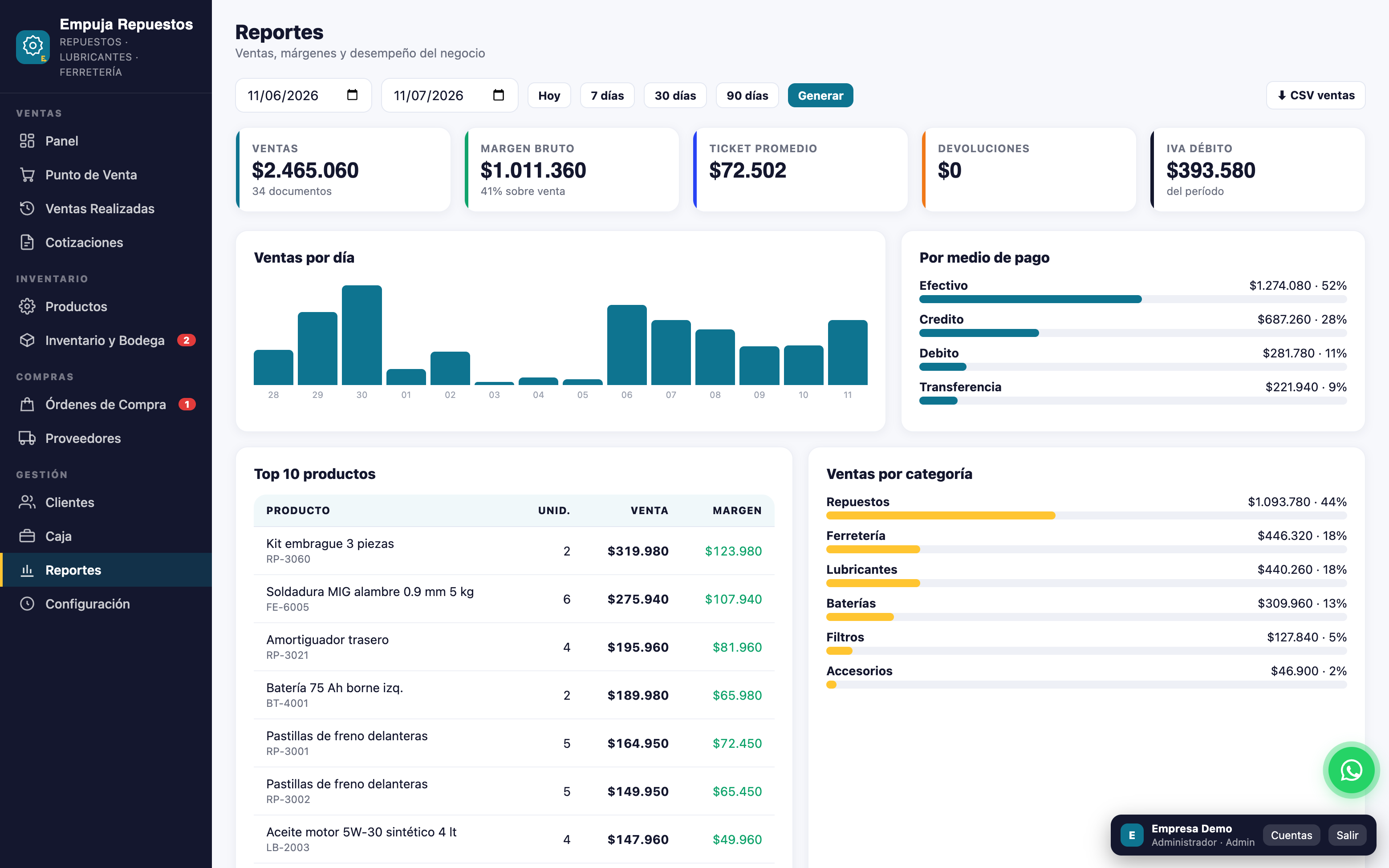Click the Cuentas button in the user panel
The height and width of the screenshot is (868, 1389).
coord(1291,835)
